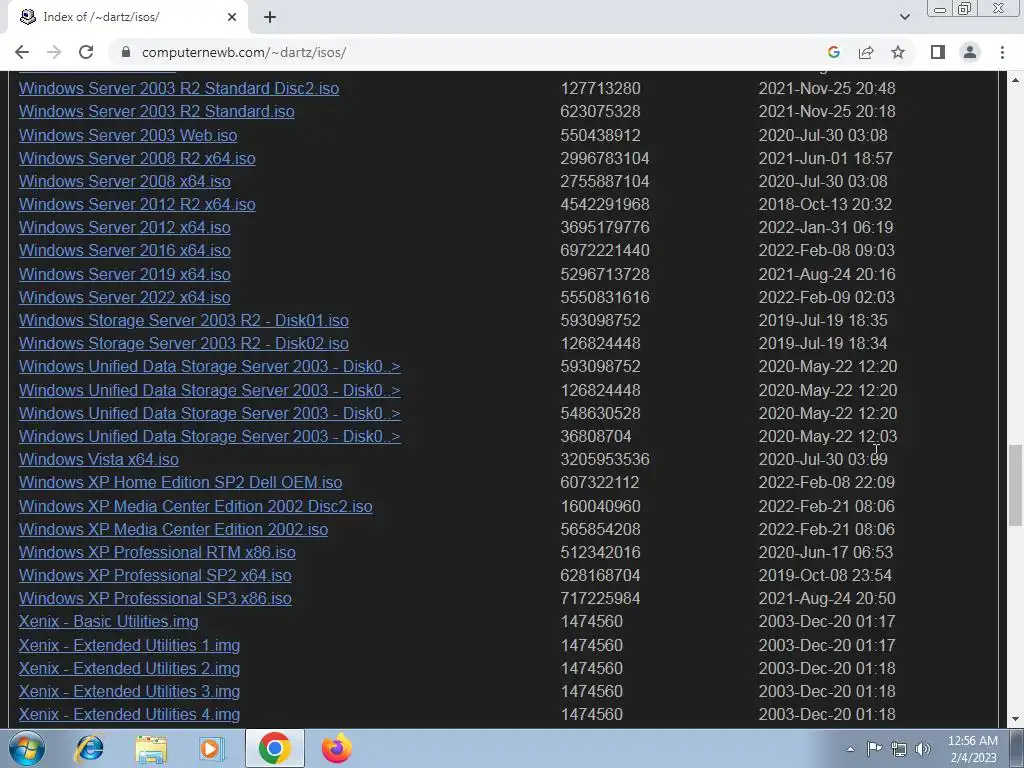Image resolution: width=1024 pixels, height=768 pixels.
Task: Download Windows Server 2016 x64.iso
Action: point(125,250)
